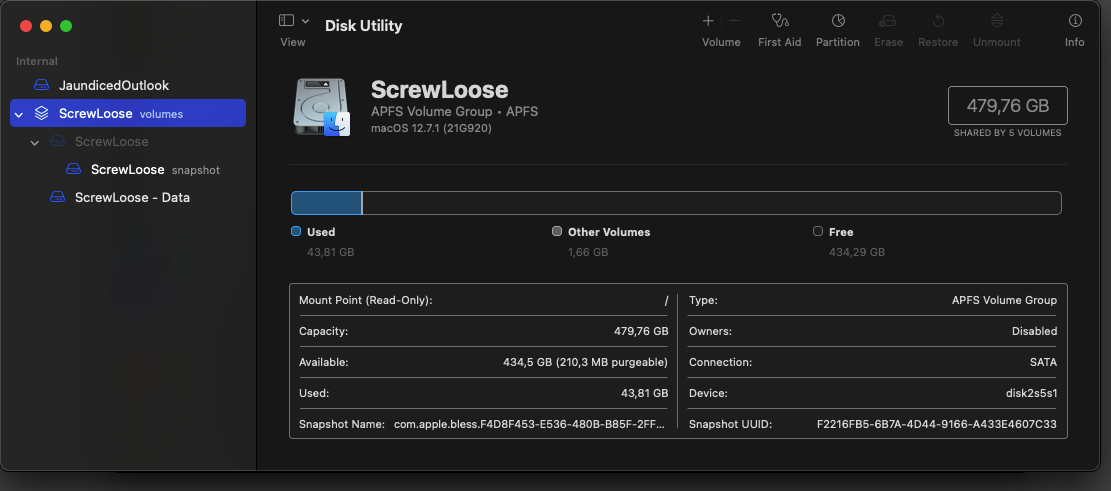The width and height of the screenshot is (1111, 491).
Task: Click the Disk Utility window title
Action: (x=363, y=26)
